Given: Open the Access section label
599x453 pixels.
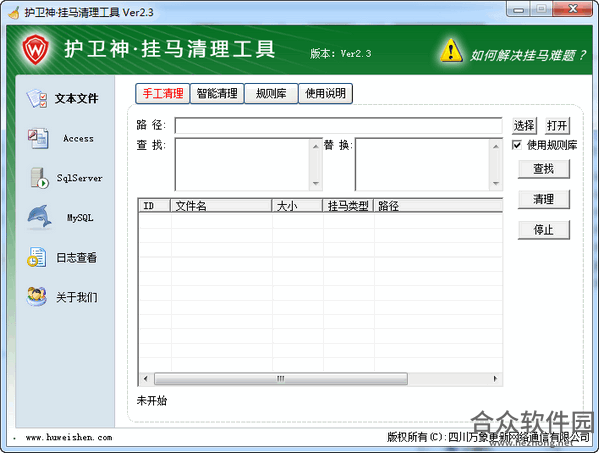Looking at the screenshot, I should coord(78,139).
